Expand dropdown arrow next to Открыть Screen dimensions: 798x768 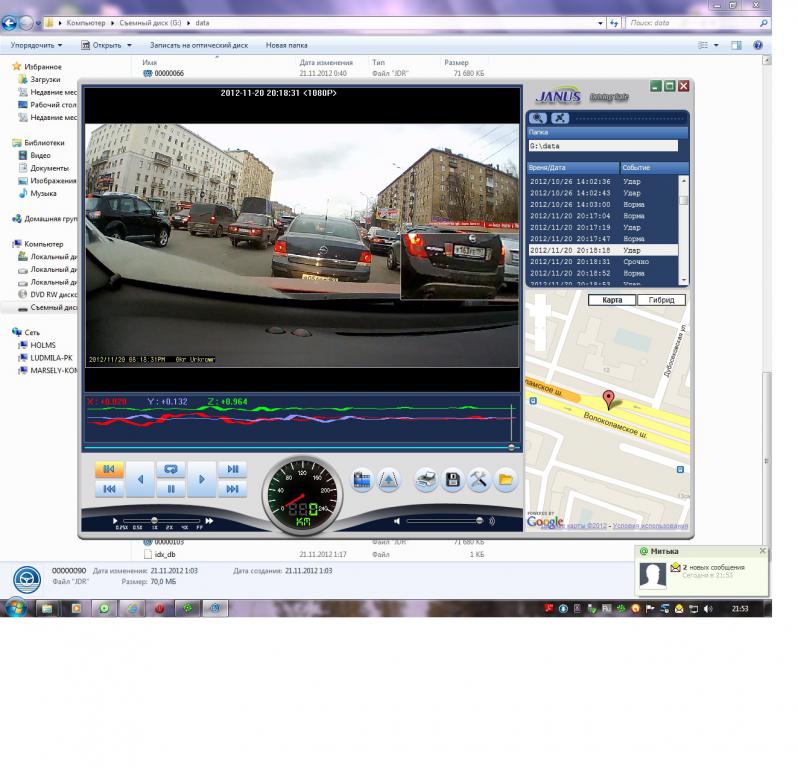coord(129,45)
